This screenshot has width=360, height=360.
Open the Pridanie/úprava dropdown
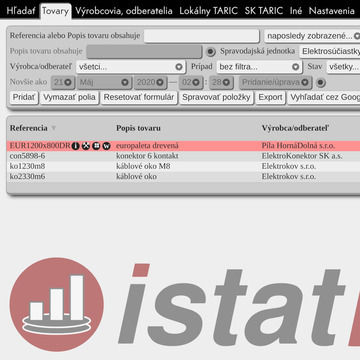(x=275, y=82)
